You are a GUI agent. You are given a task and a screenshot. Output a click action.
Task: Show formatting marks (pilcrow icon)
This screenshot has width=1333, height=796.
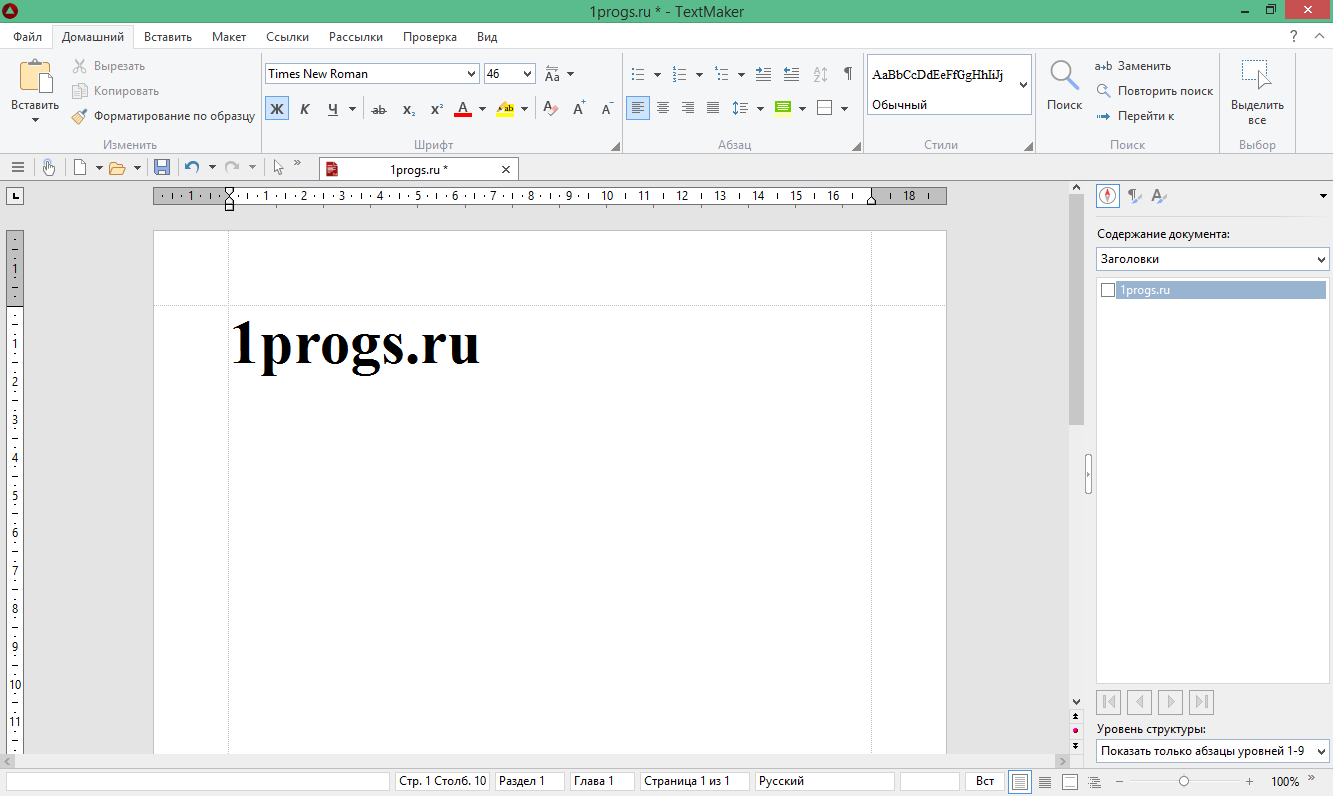tap(848, 74)
